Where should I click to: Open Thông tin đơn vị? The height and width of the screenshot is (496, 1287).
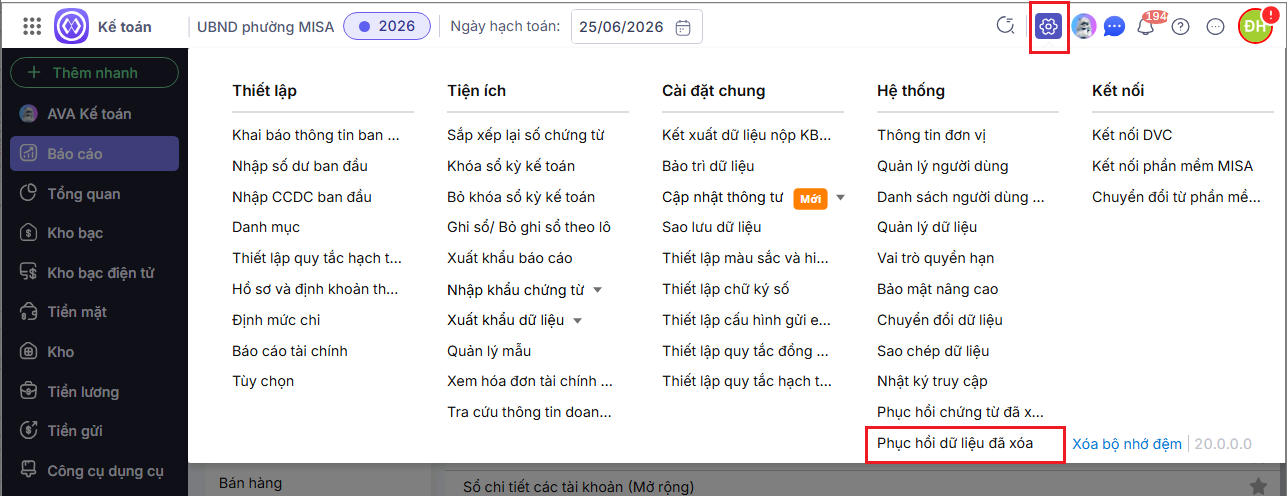pyautogui.click(x=932, y=135)
